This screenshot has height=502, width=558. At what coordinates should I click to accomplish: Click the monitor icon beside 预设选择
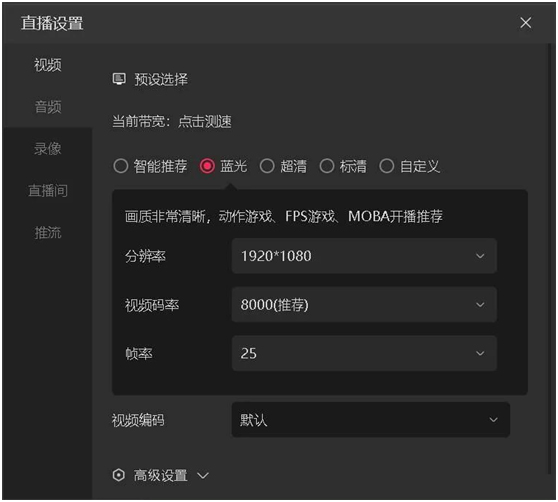tap(119, 79)
